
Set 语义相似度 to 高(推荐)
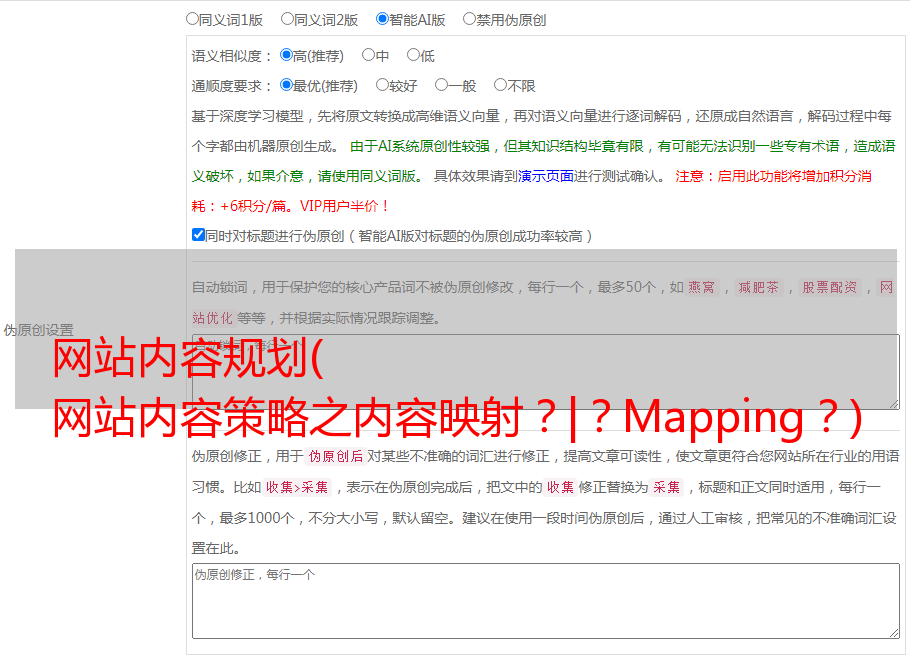tap(286, 56)
